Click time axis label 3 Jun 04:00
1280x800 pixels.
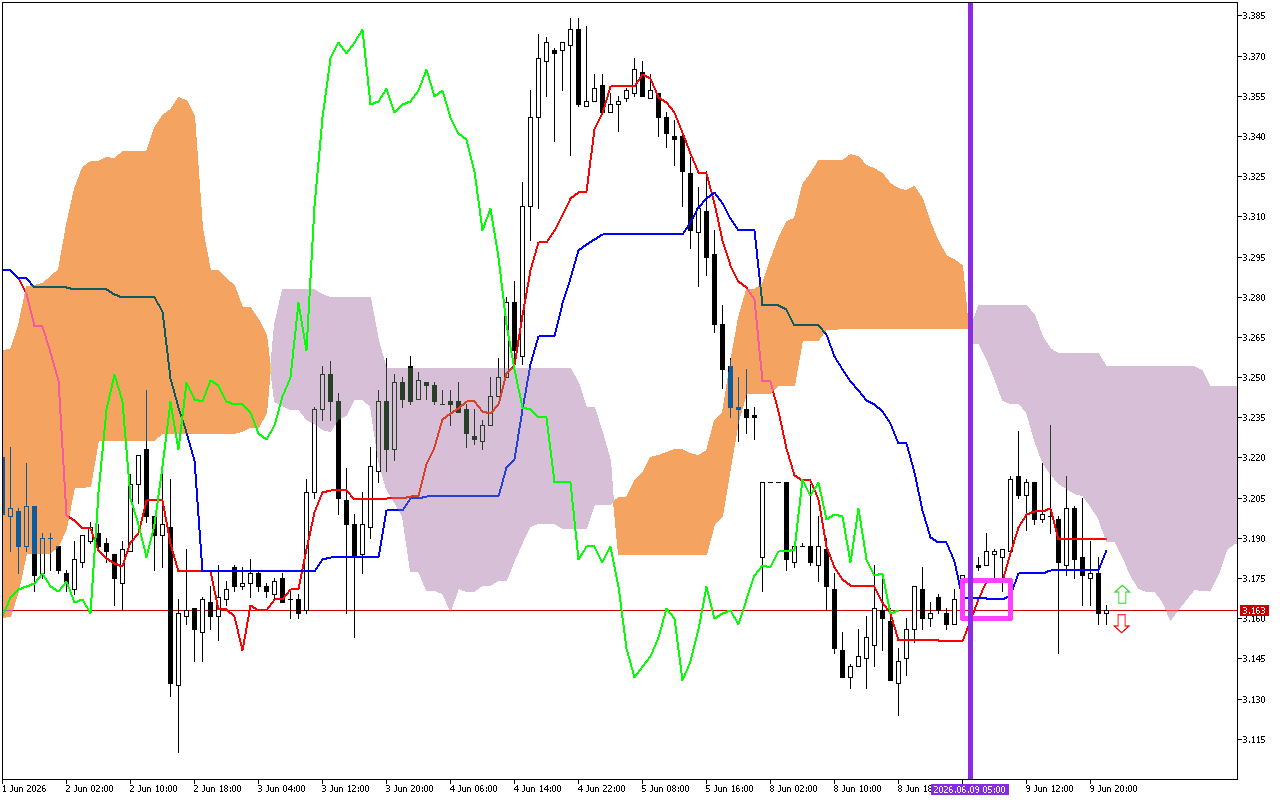281,789
